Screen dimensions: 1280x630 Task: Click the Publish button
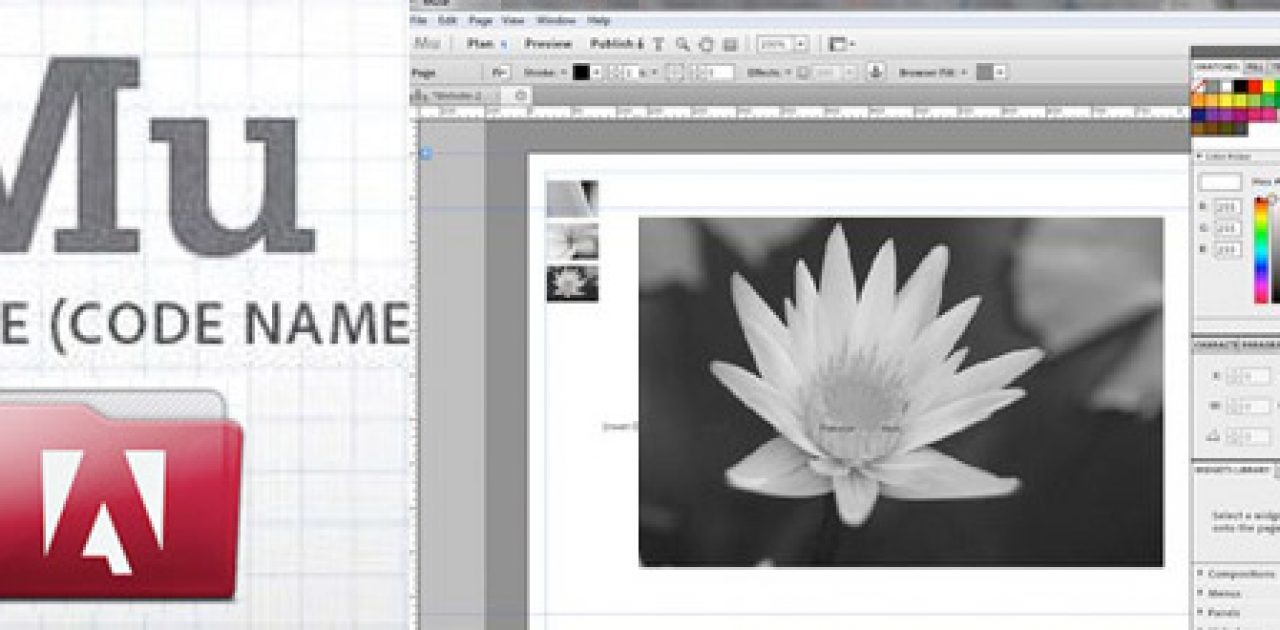click(614, 44)
